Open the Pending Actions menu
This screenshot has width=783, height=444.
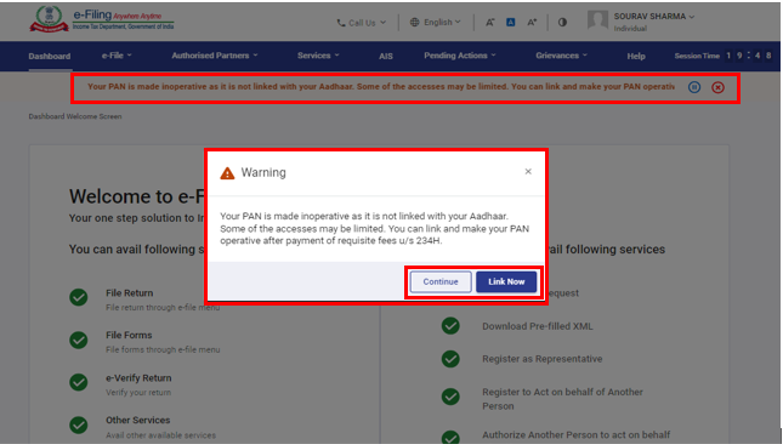click(460, 56)
